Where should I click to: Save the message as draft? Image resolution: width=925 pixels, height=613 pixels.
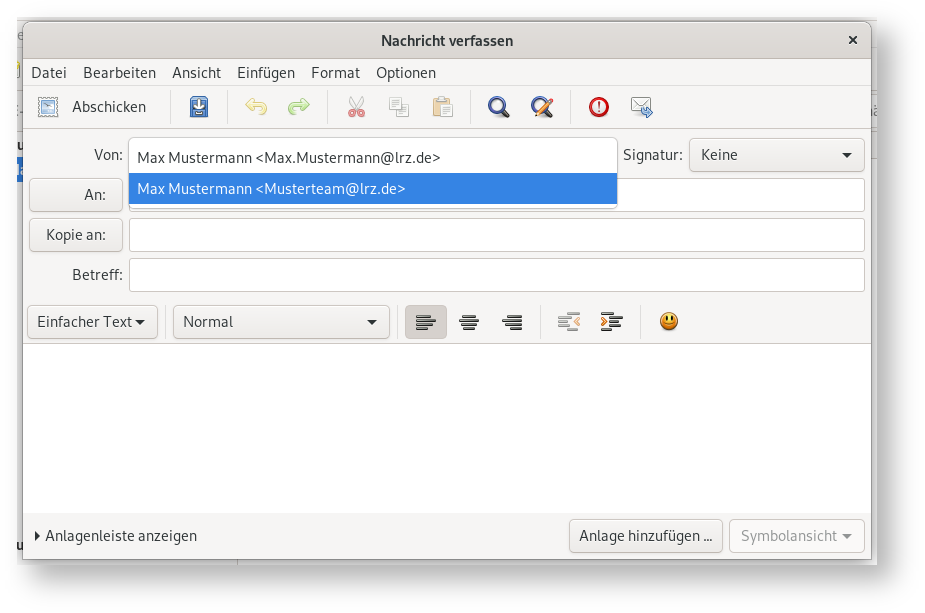(199, 107)
